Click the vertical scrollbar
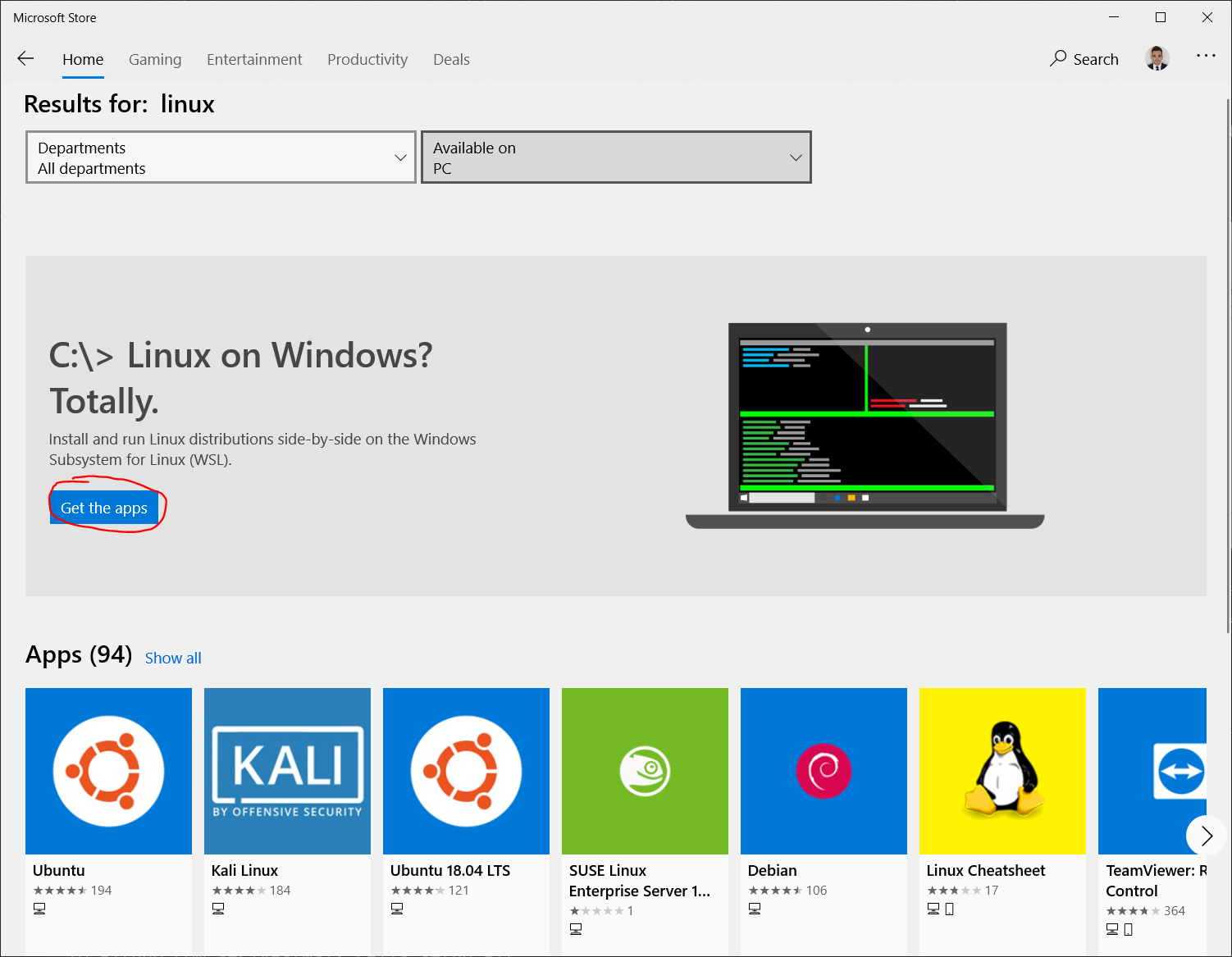Viewport: 1232px width, 957px height. coord(1228,365)
